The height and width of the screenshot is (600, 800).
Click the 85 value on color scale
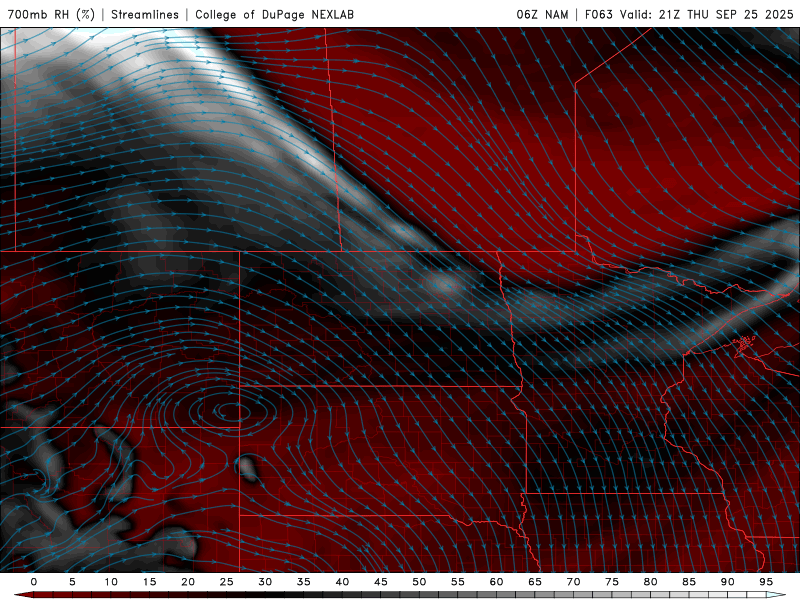click(689, 582)
